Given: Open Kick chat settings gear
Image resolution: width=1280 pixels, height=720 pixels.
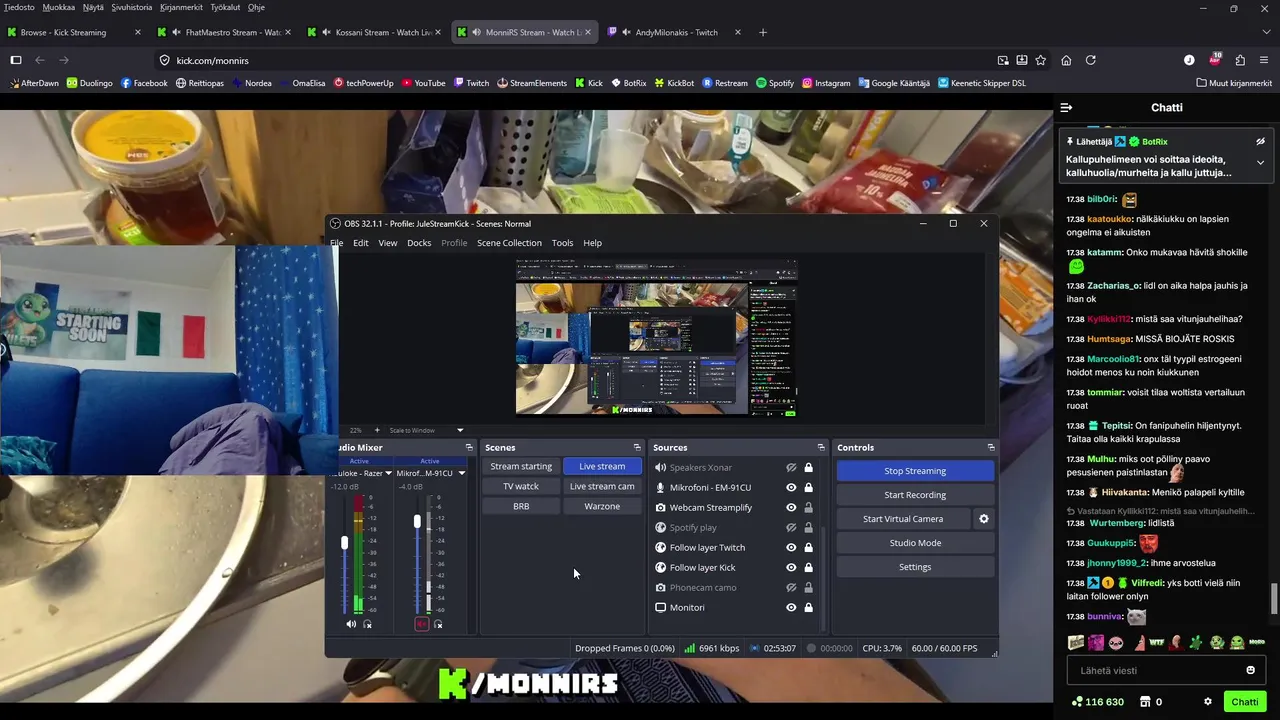Looking at the screenshot, I should click(x=1208, y=702).
